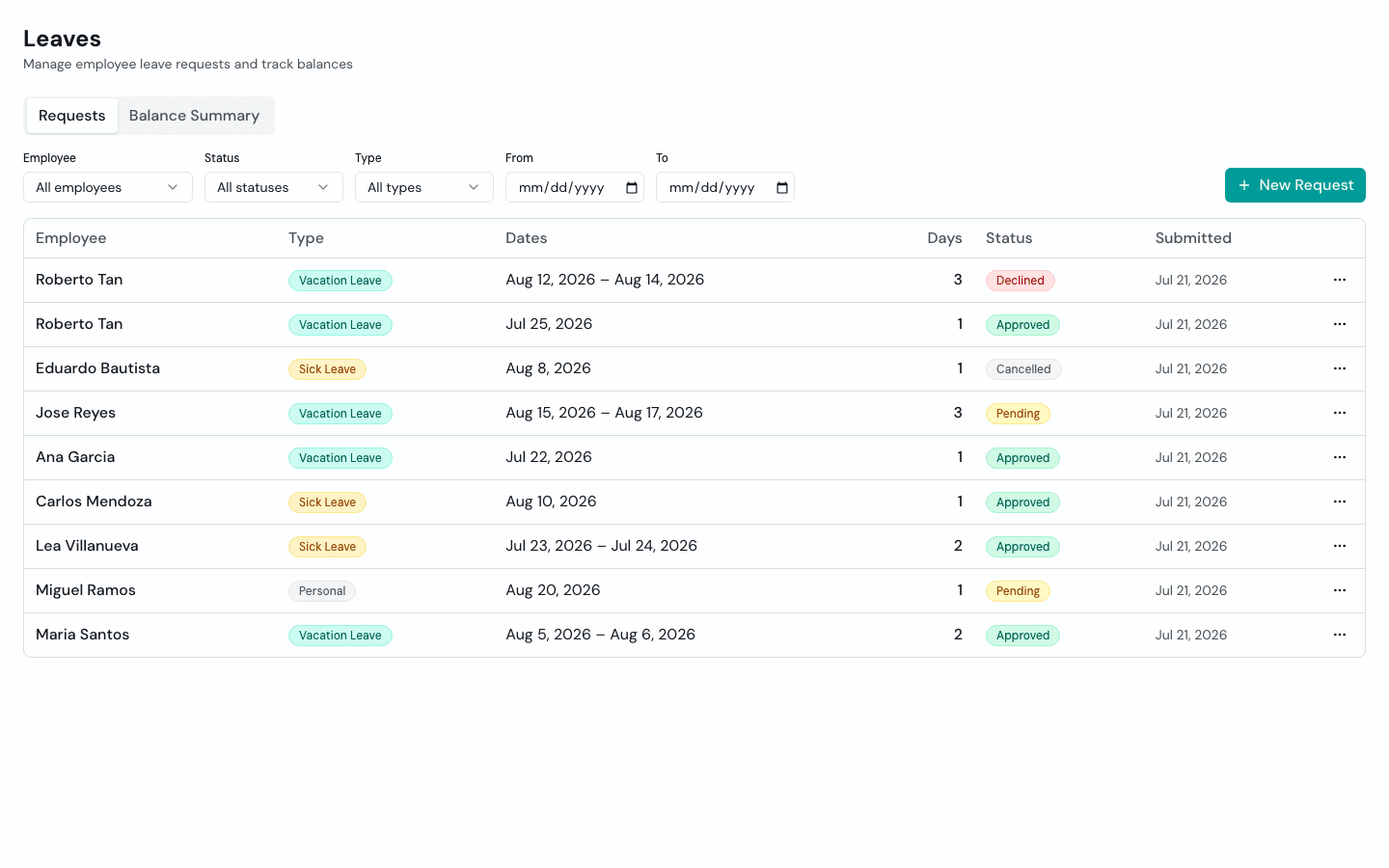The width and height of the screenshot is (1389, 868).
Task: Click the Leaves page heading
Action: click(62, 39)
